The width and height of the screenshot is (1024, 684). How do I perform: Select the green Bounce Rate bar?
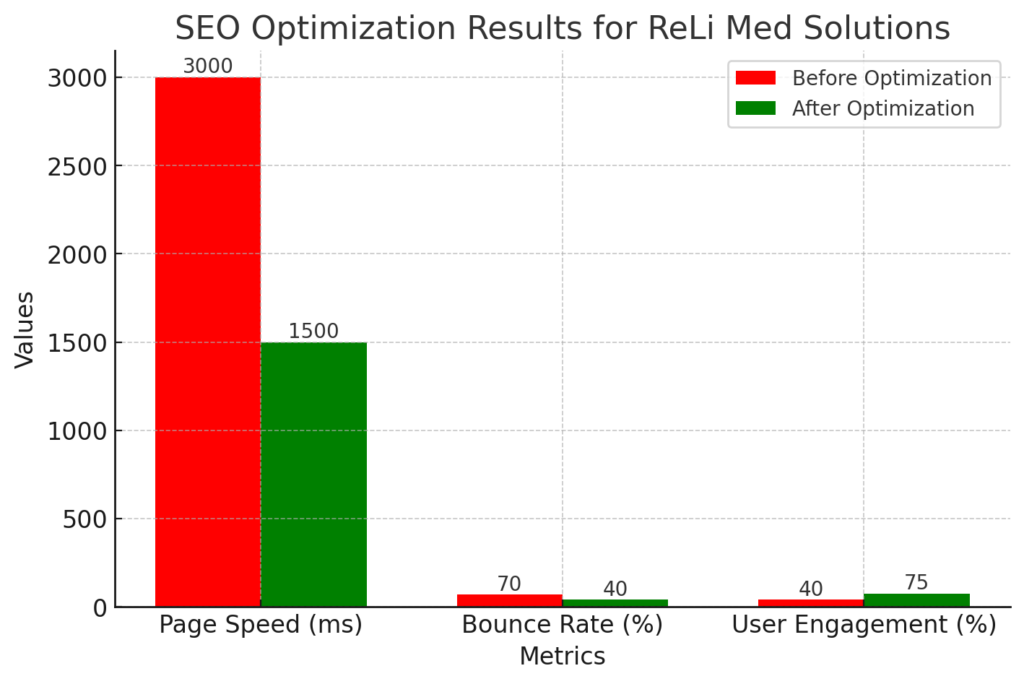[615, 603]
